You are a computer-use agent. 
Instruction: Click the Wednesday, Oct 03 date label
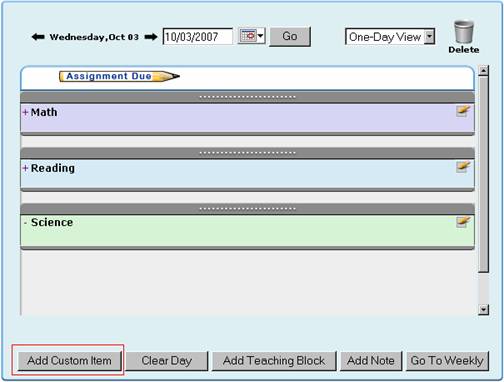(x=94, y=37)
